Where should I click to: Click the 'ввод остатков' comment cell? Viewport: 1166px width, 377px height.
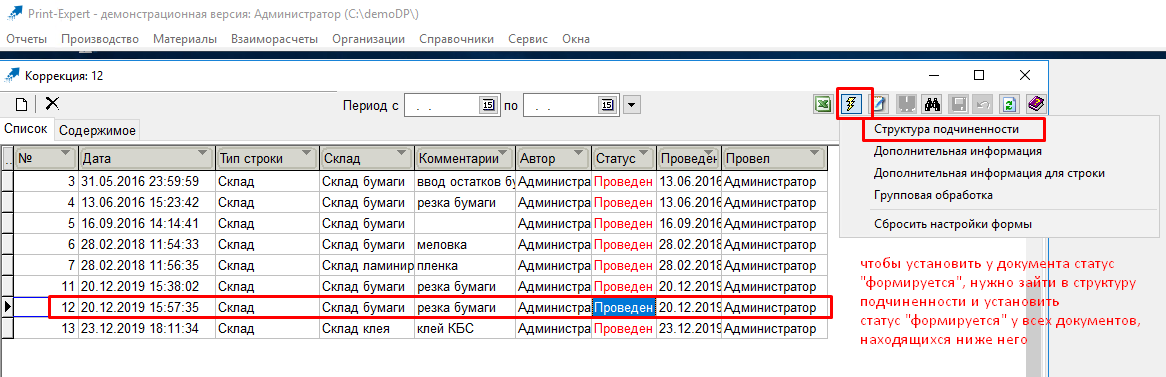pos(464,182)
